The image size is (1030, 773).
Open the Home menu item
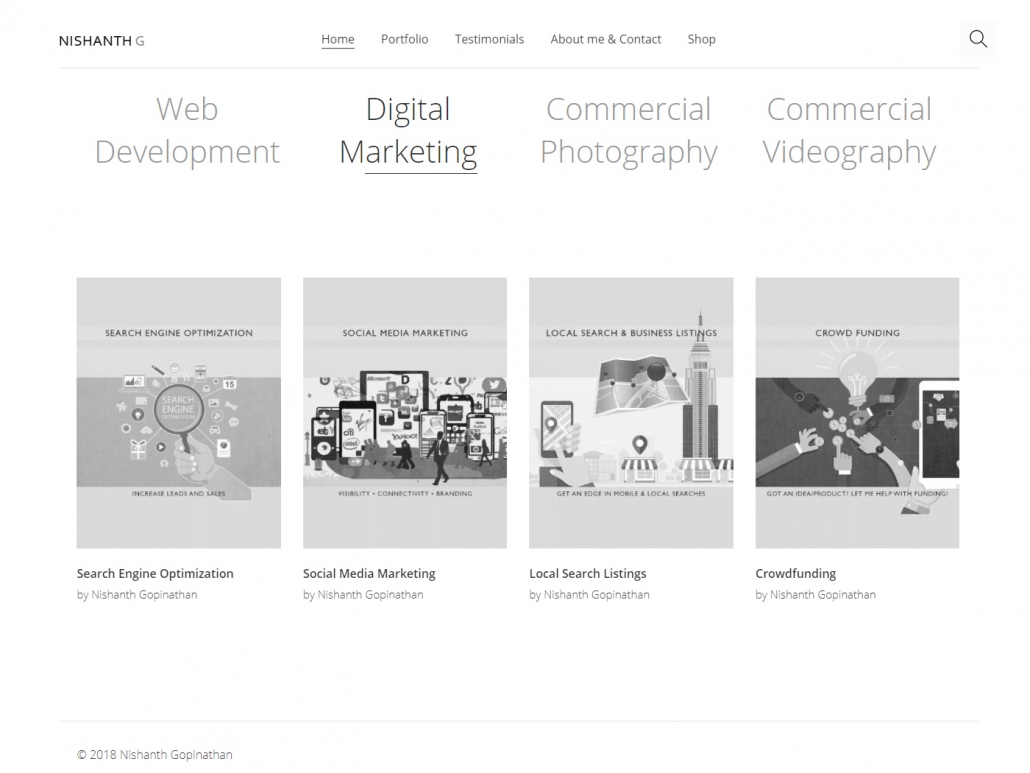337,39
